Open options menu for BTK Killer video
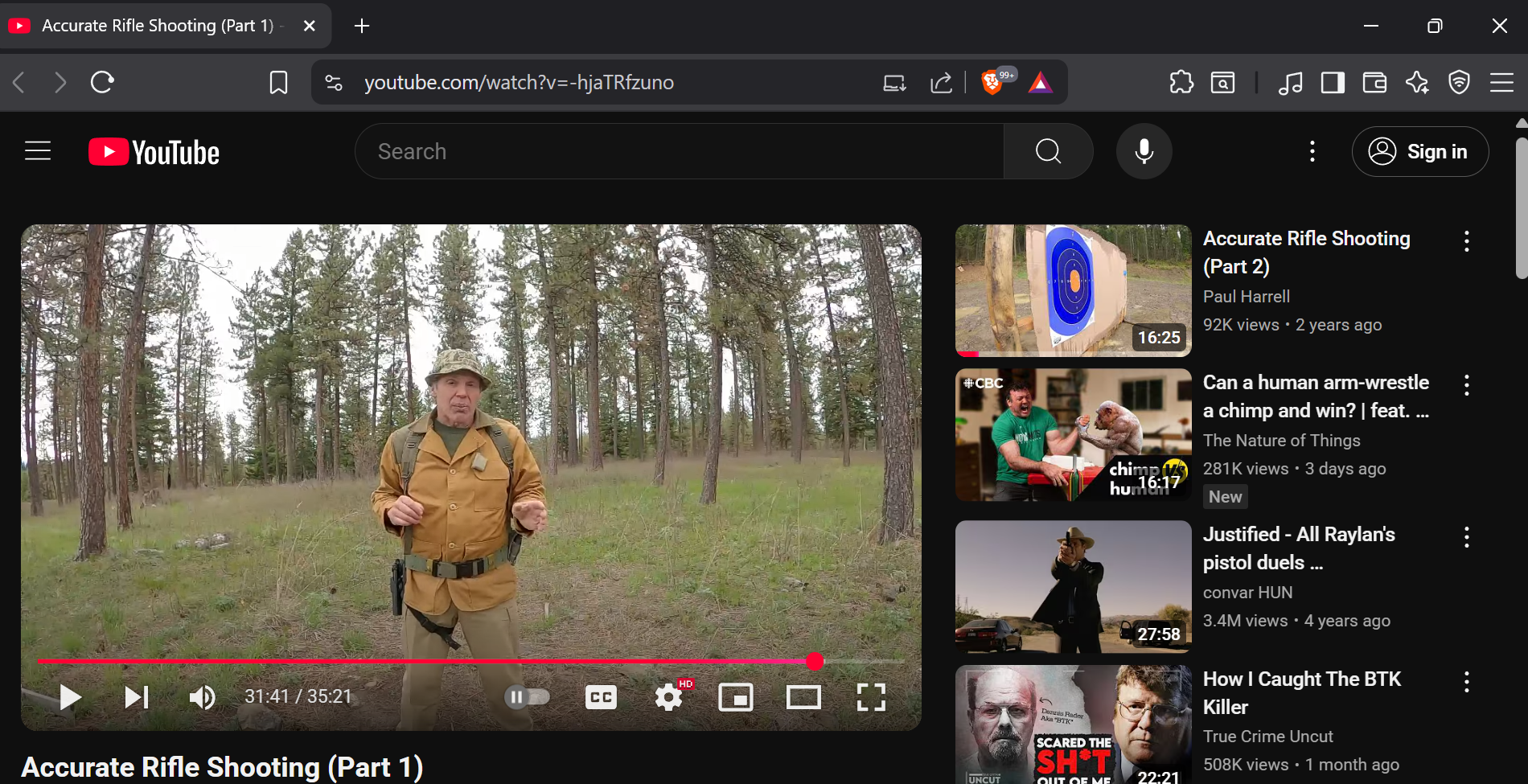Image resolution: width=1528 pixels, height=784 pixels. pos(1467,682)
